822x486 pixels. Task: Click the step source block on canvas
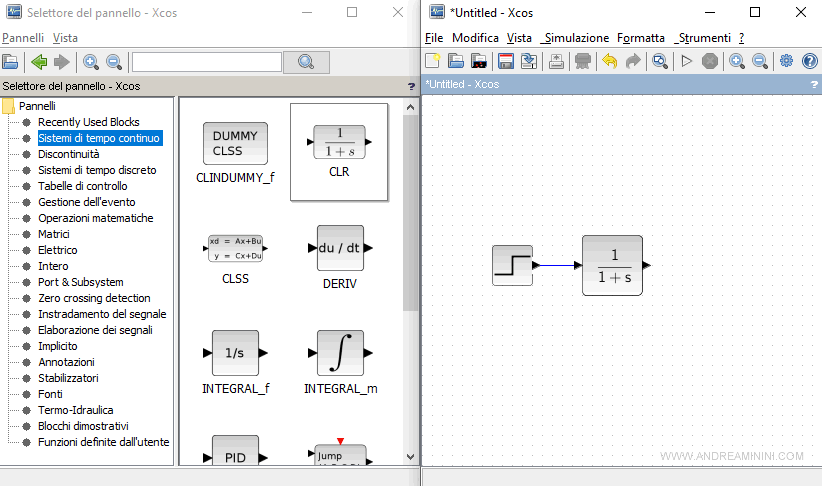pos(513,265)
